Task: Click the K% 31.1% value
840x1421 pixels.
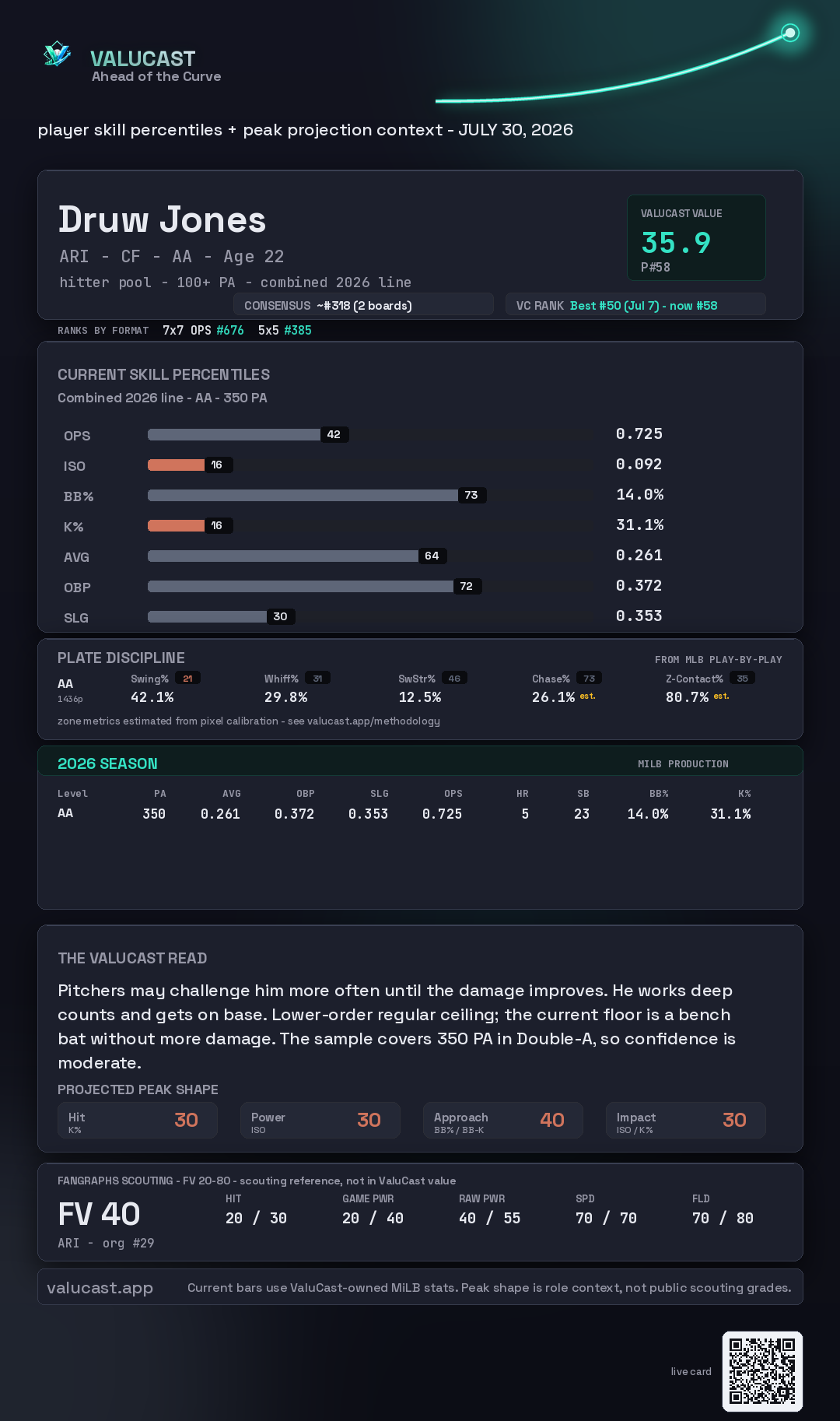Action: [639, 525]
